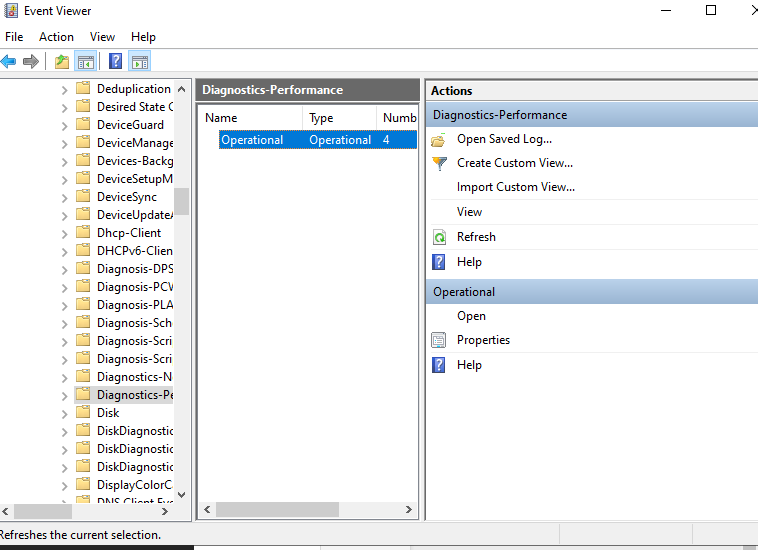Click the Properties icon in Operational actions
Screen dimensions: 758x550
coord(438,340)
